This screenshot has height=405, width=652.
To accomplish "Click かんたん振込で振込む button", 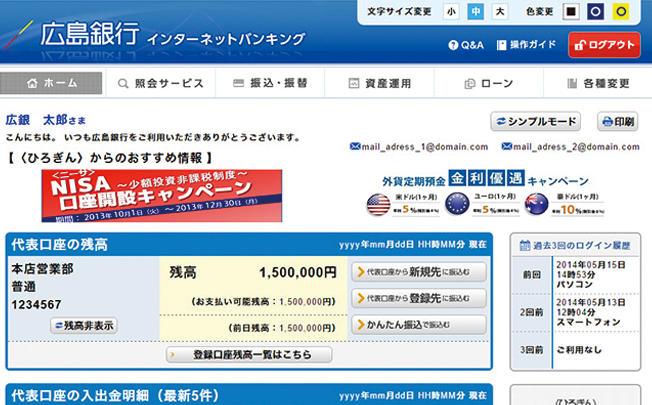I will (x=419, y=325).
